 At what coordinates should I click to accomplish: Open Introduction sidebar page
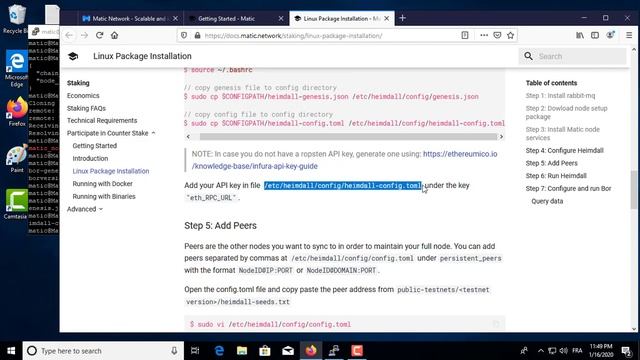[x=90, y=158]
